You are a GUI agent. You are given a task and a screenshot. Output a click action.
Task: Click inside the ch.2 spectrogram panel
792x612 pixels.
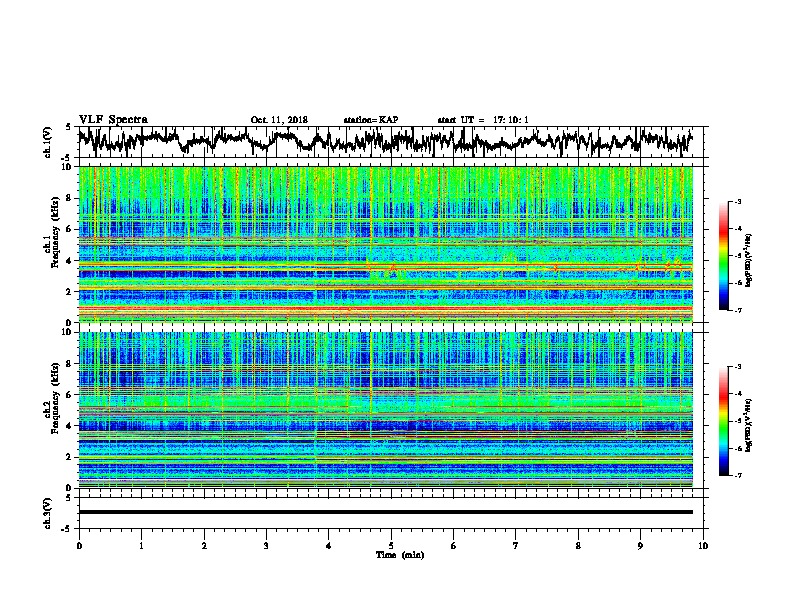(x=385, y=410)
